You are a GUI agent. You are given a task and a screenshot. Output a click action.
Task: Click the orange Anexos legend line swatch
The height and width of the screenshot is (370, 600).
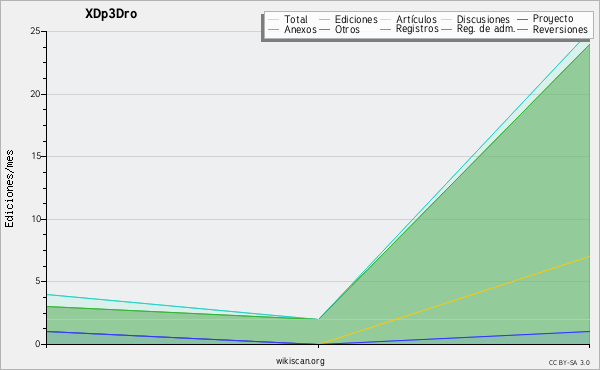pos(274,29)
